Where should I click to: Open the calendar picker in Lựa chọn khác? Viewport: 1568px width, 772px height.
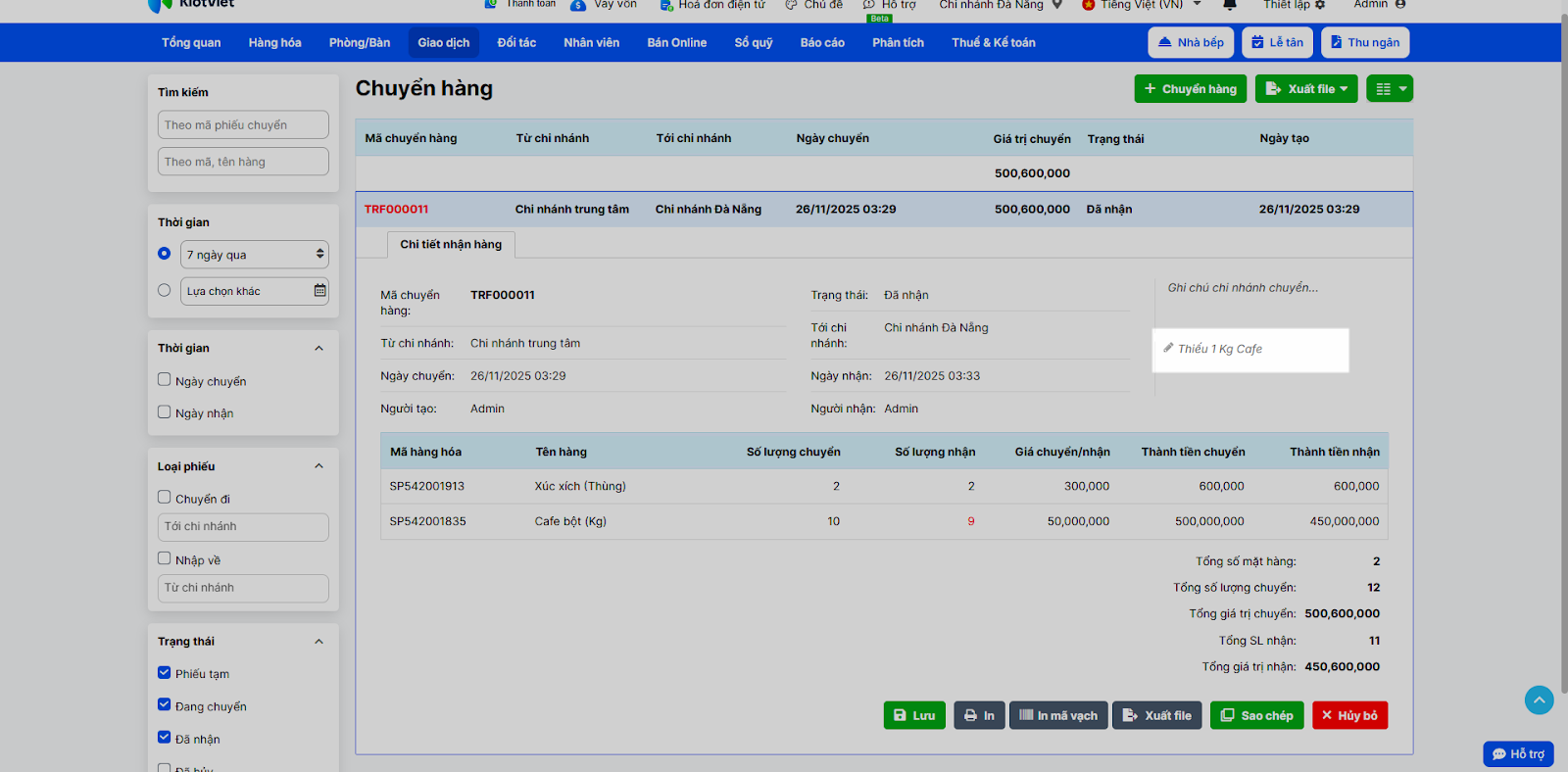[x=319, y=291]
